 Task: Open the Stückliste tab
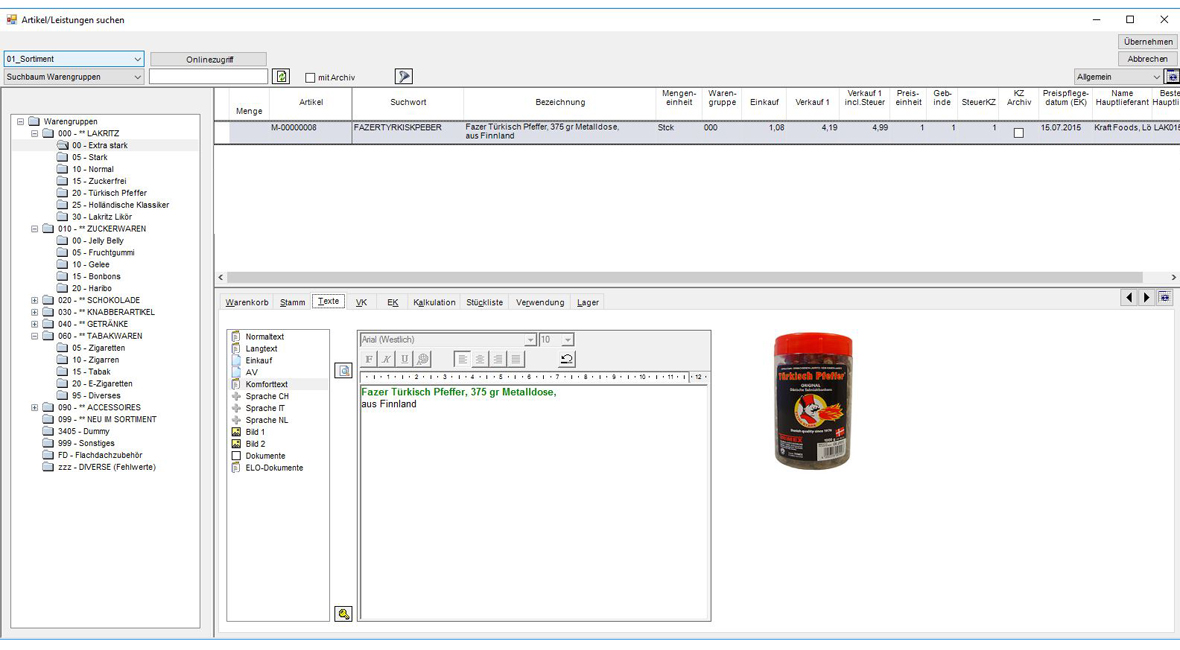tap(484, 302)
